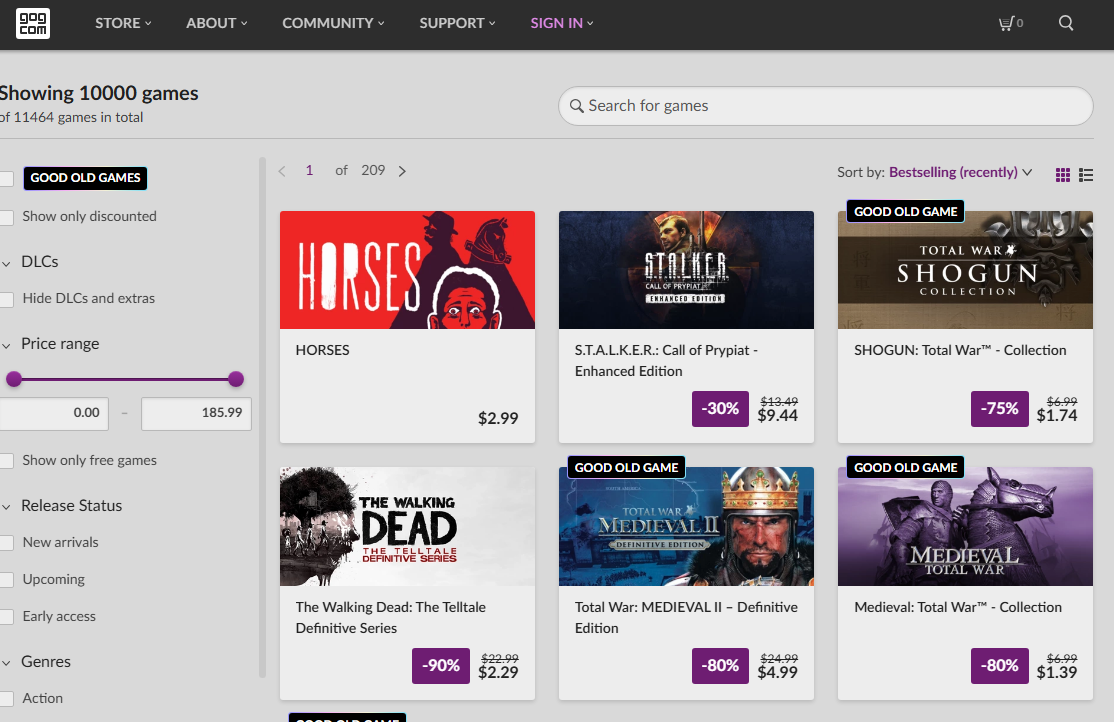Collapse the DLCs section
The image size is (1114, 722).
click(29, 262)
